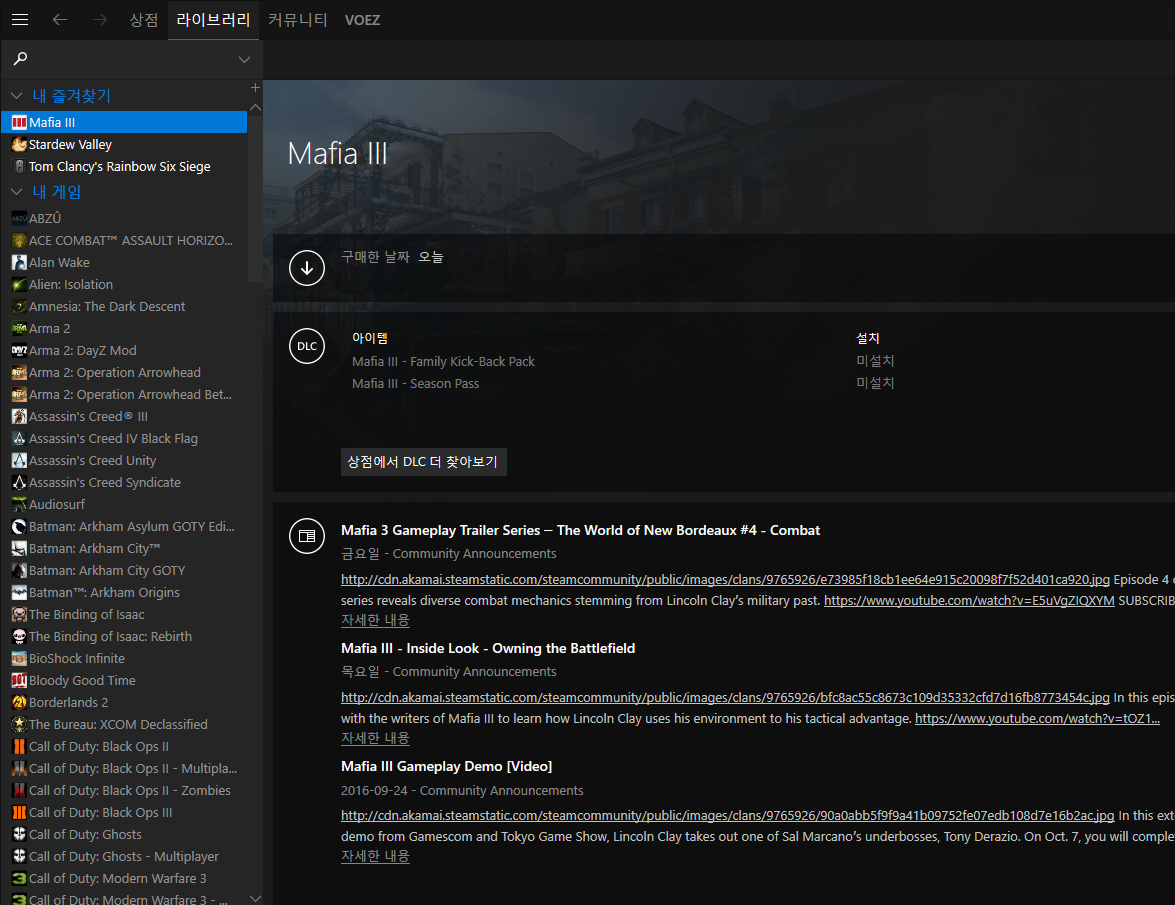The height and width of the screenshot is (905, 1175).
Task: Select Assassin's Creed IV Black Flag
Action: [124, 439]
